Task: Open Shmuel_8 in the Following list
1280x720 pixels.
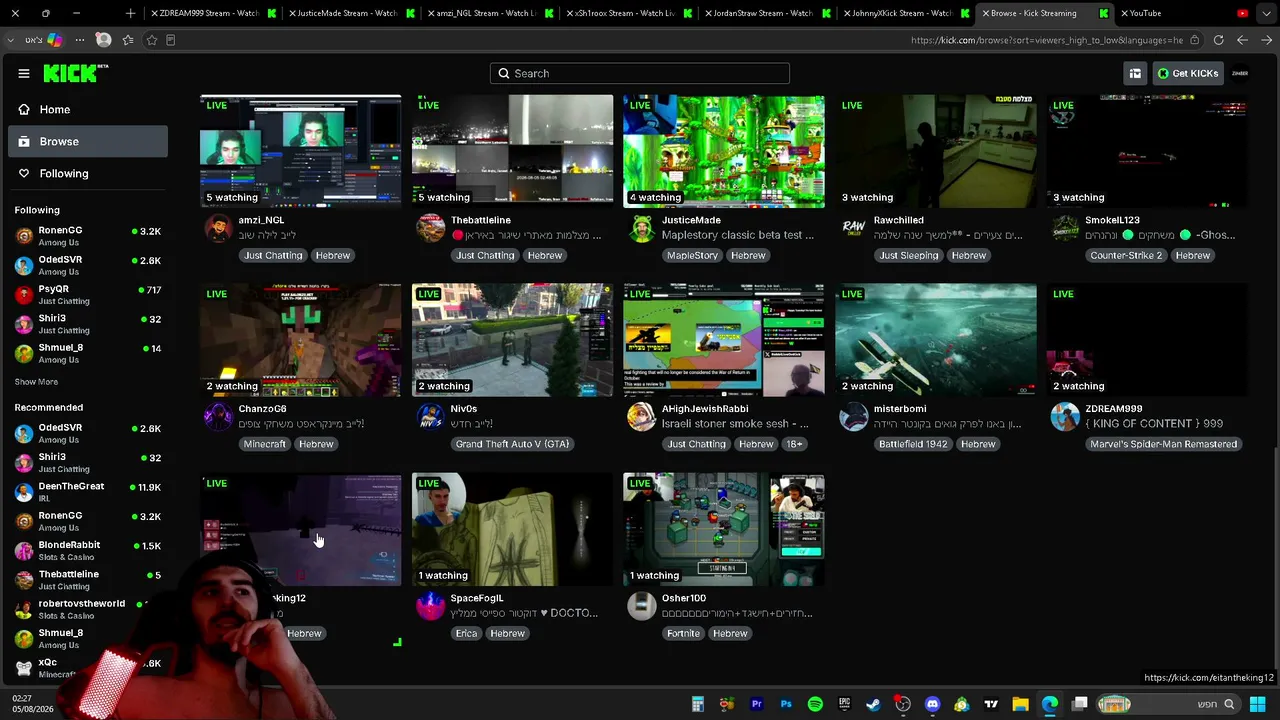Action: pyautogui.click(x=88, y=353)
